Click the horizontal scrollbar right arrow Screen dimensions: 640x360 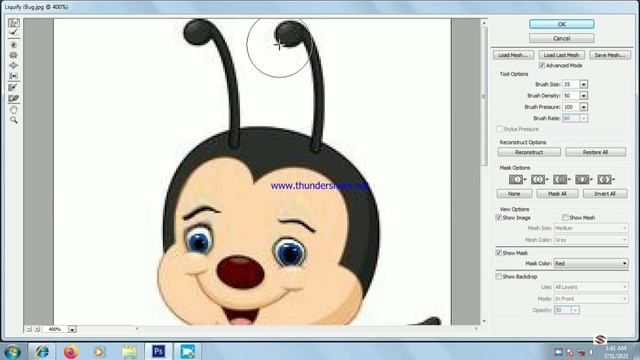pos(476,329)
